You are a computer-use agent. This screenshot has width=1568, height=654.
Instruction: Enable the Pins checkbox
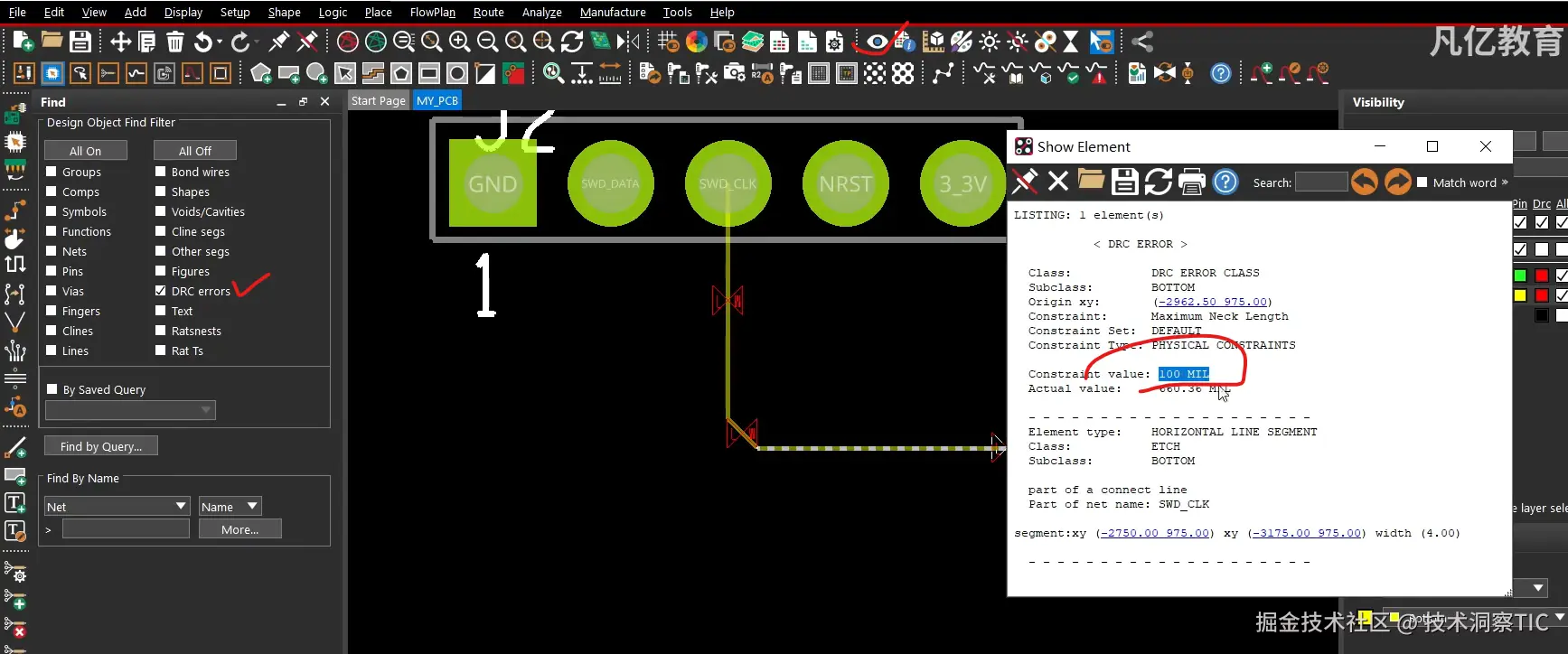(x=52, y=271)
